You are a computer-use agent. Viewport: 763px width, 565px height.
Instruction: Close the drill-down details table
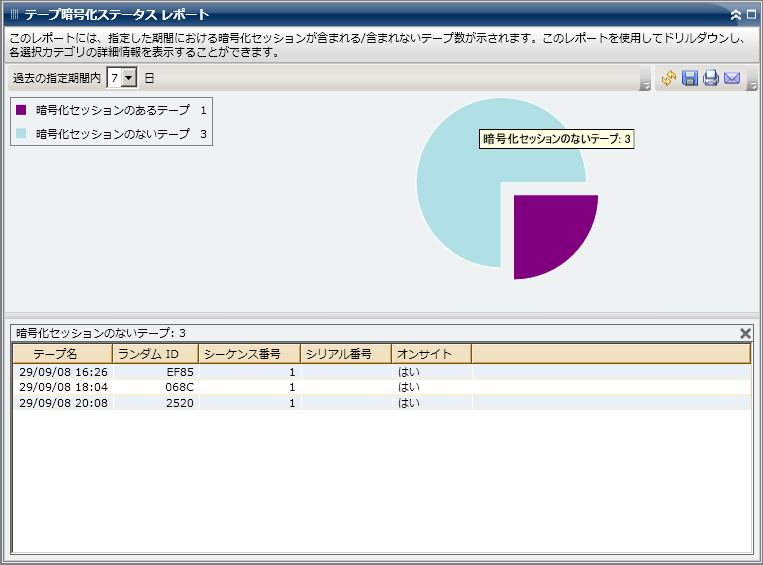tap(745, 333)
